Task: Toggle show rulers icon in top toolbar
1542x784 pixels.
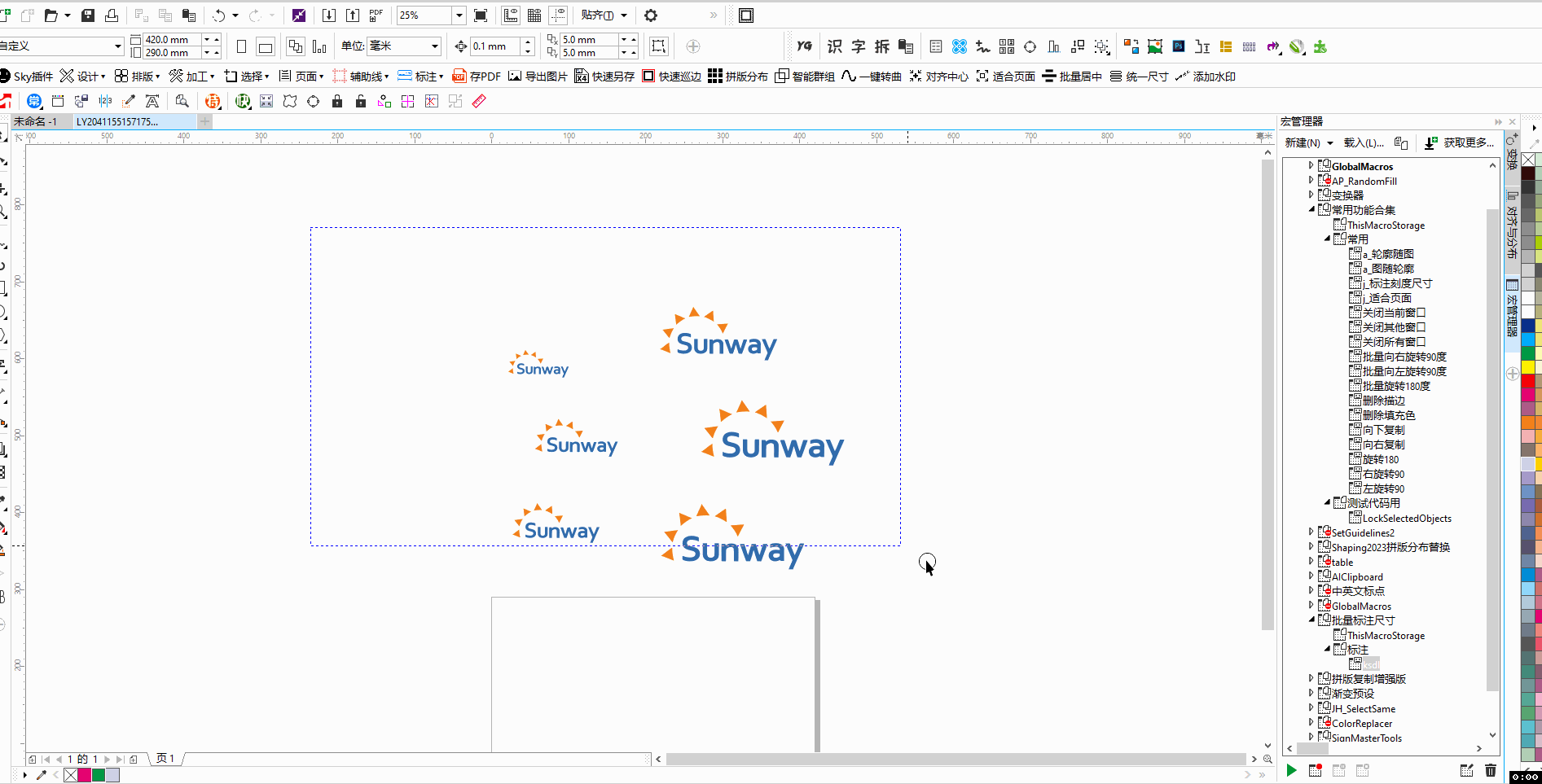Action: pos(511,15)
